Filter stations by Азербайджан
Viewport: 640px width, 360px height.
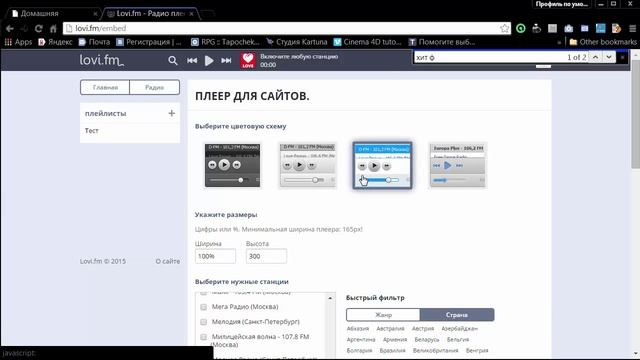coord(460,329)
